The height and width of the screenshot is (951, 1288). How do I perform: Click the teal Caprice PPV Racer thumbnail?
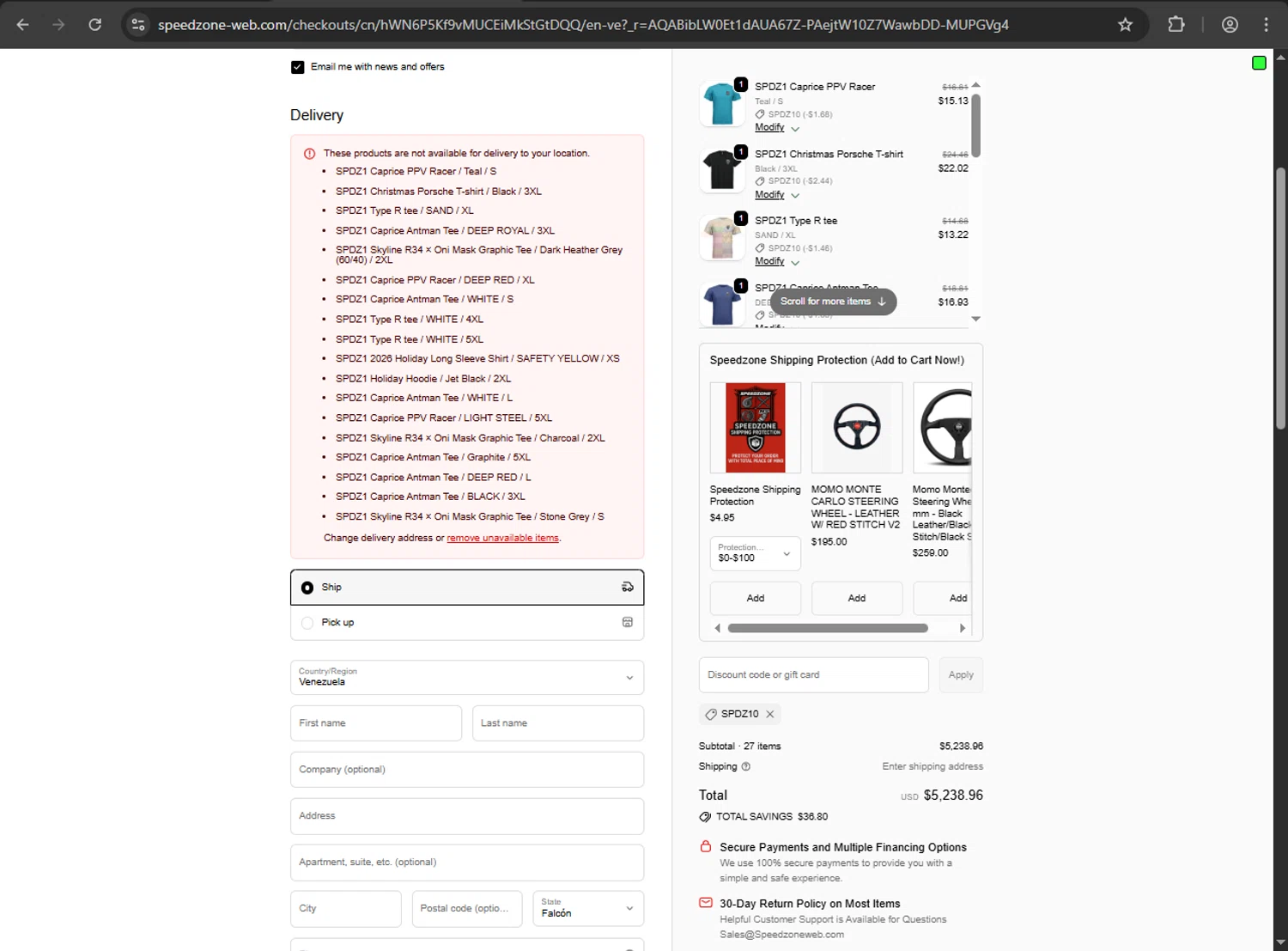[x=722, y=103]
